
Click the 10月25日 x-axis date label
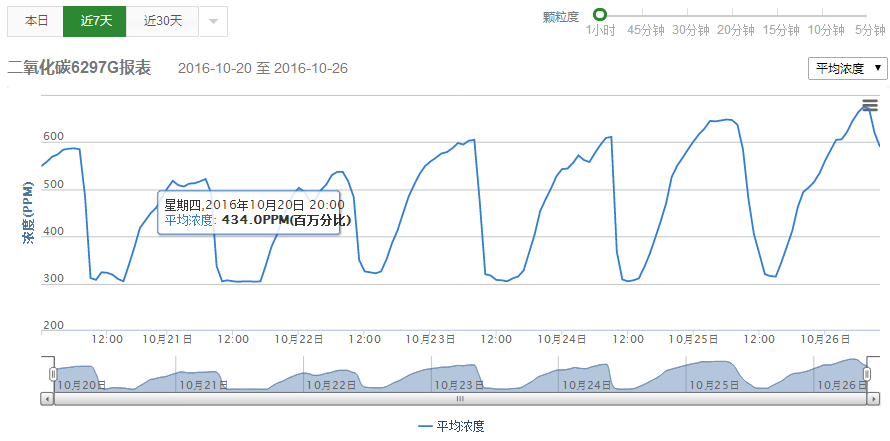(x=689, y=339)
